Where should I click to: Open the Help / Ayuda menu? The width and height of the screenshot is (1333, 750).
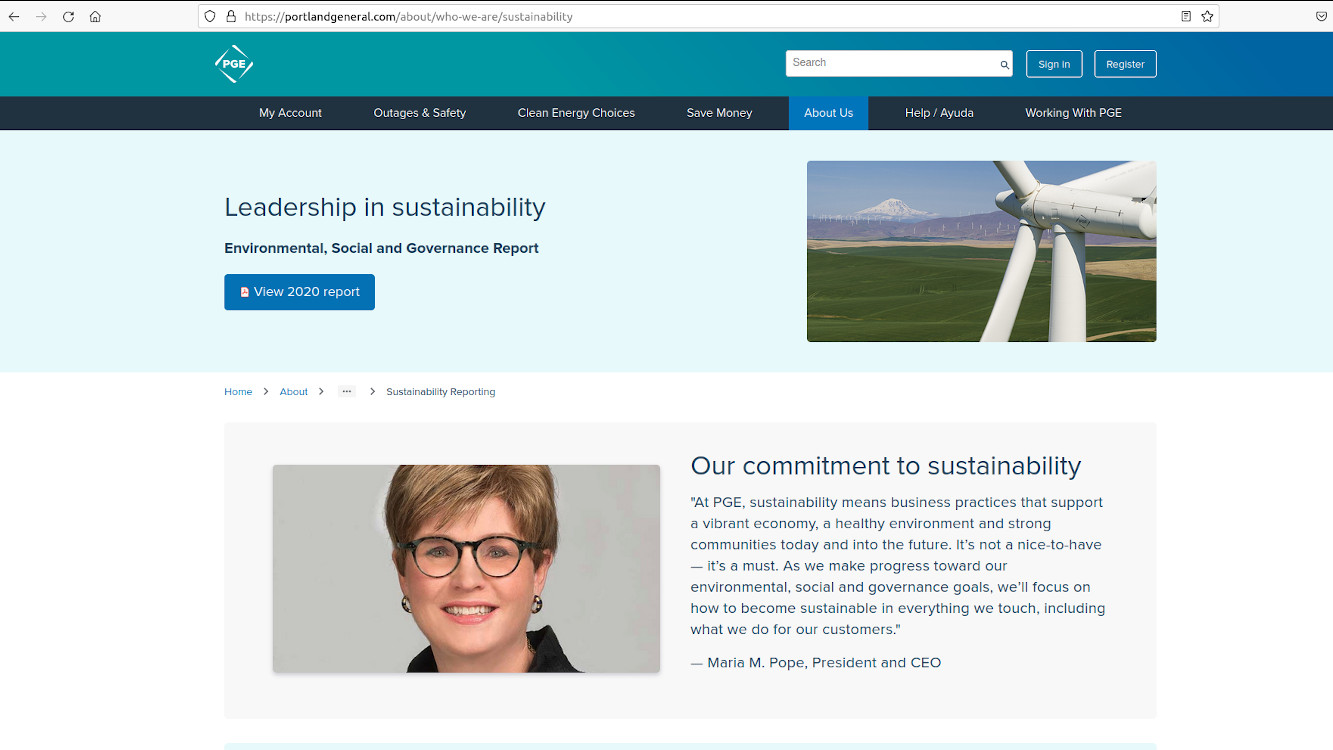coord(938,113)
